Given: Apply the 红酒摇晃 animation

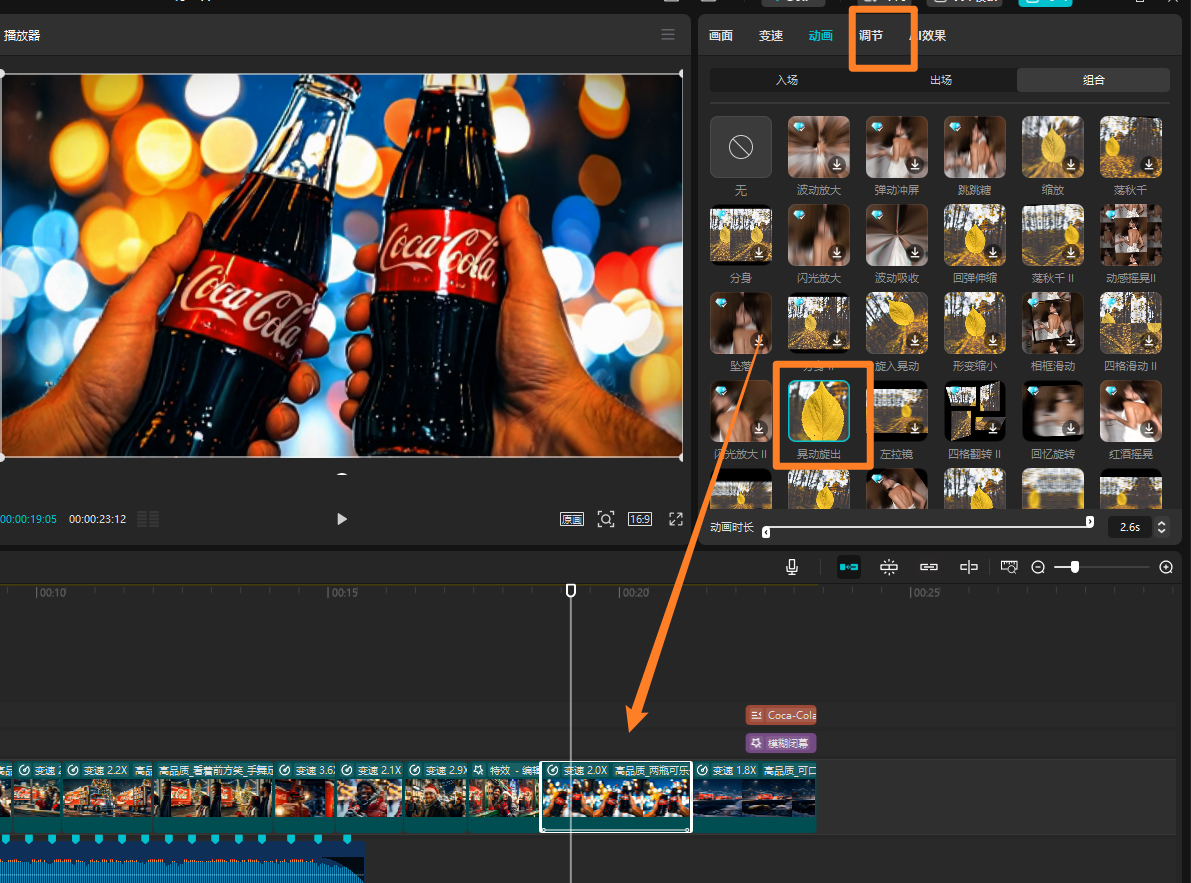Looking at the screenshot, I should [1130, 412].
